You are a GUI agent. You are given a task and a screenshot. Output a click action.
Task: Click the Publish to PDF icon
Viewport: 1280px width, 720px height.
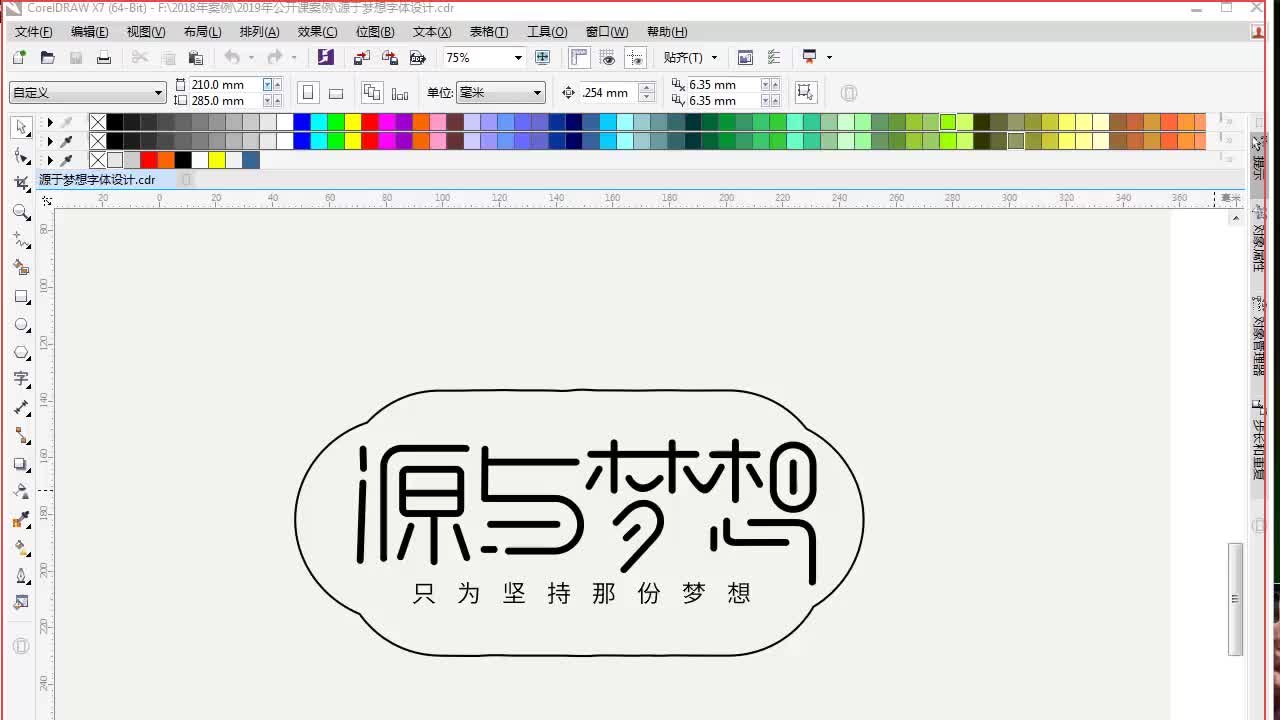coord(417,57)
